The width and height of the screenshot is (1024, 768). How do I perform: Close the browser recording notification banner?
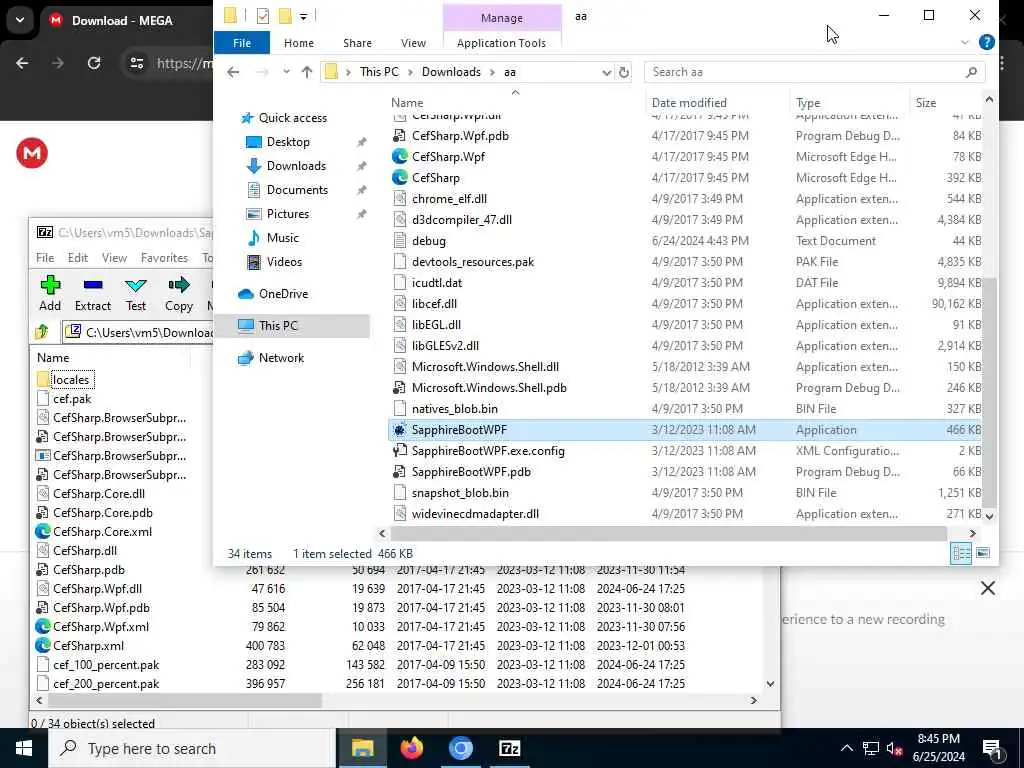click(x=987, y=588)
